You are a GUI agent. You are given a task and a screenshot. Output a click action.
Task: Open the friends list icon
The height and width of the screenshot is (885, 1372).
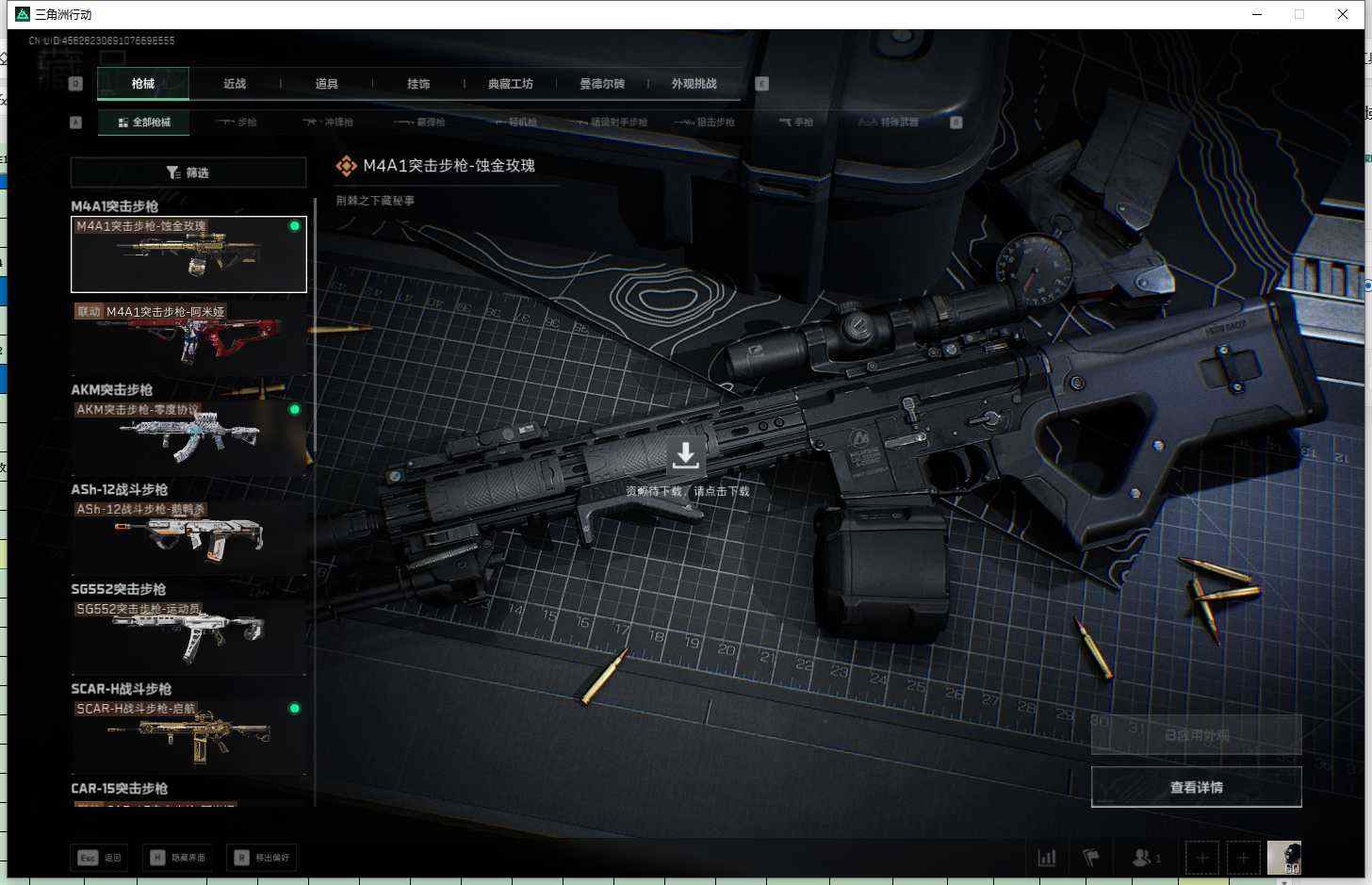click(x=1145, y=858)
